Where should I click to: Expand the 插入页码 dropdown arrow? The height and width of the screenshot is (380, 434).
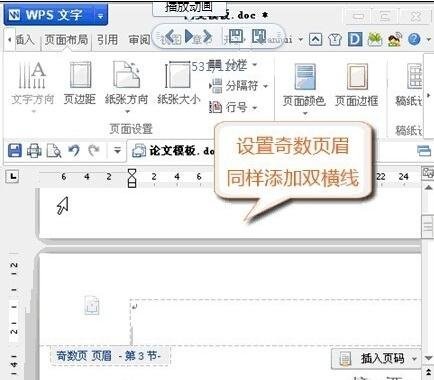(415, 359)
